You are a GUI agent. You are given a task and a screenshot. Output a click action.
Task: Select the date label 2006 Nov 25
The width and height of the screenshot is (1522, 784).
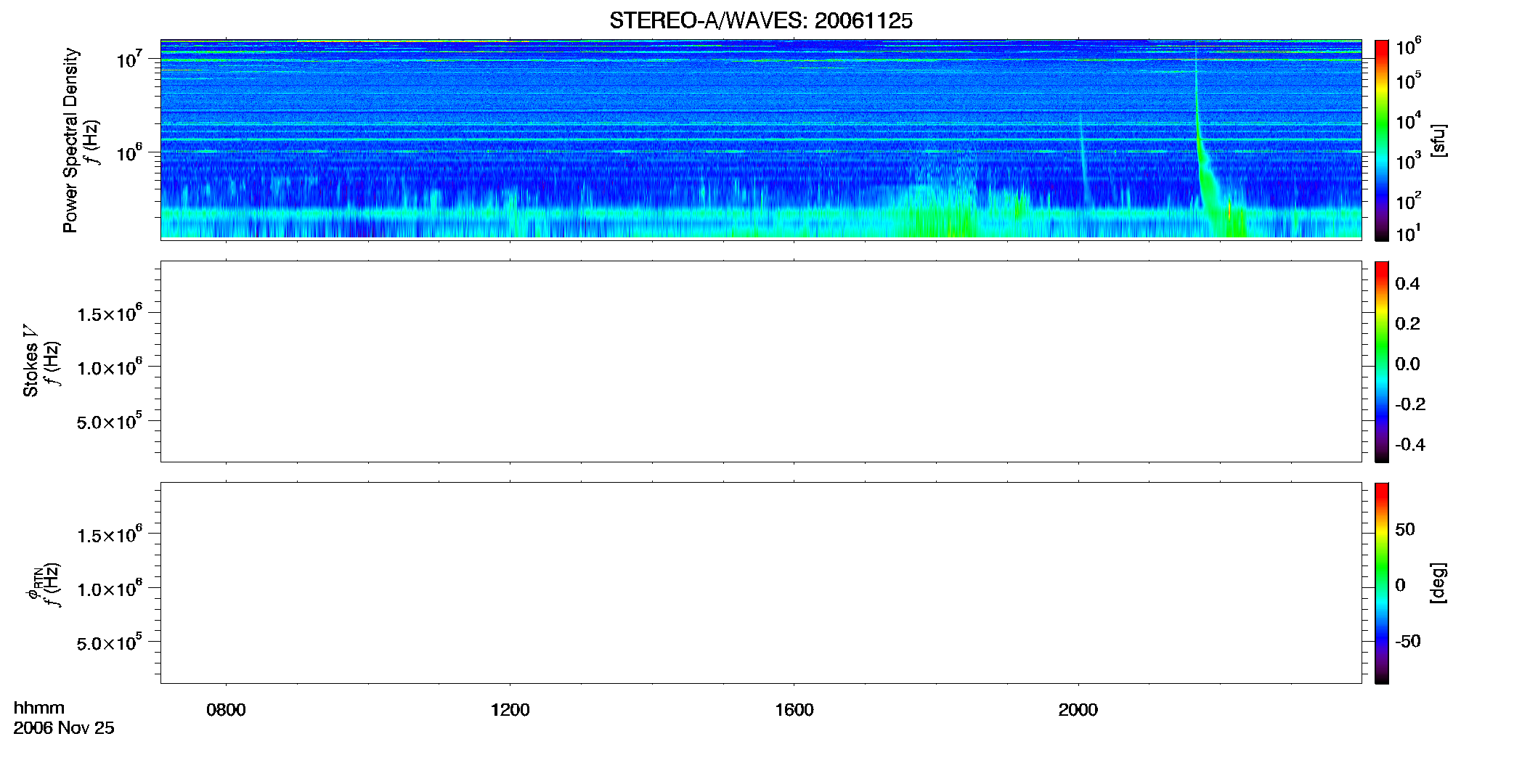click(64, 728)
